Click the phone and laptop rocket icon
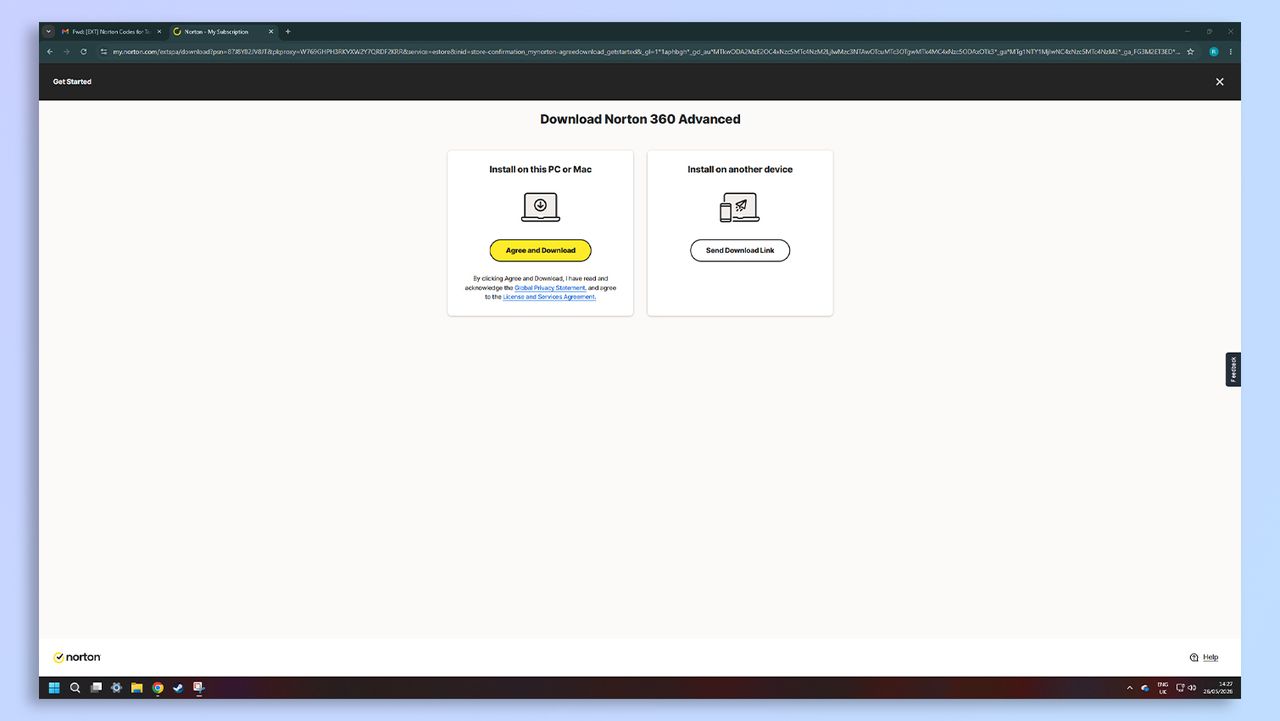Screen dimensions: 1280x721 (740, 207)
